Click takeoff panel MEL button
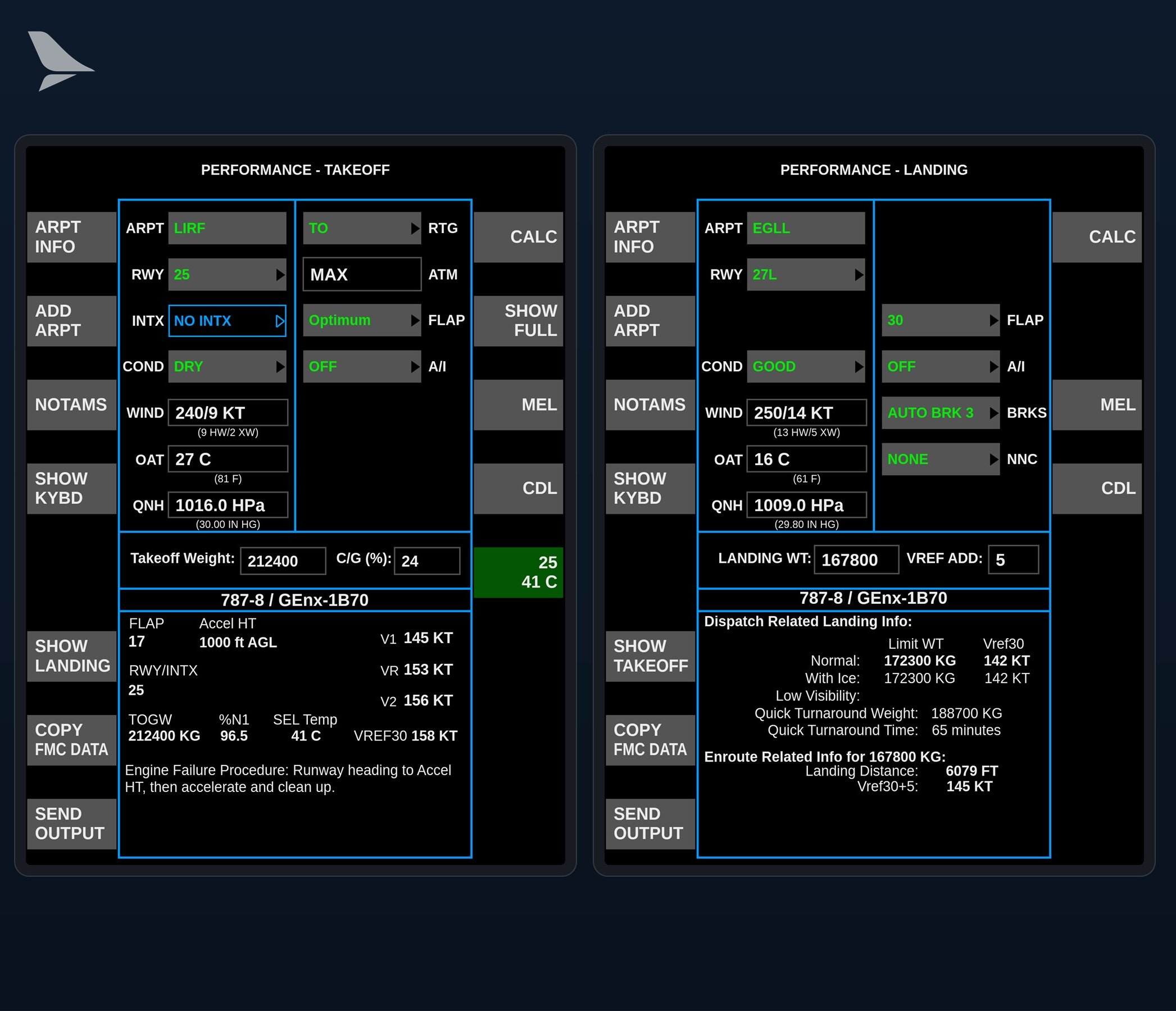Screen dimensions: 1176x1011 click(518, 405)
